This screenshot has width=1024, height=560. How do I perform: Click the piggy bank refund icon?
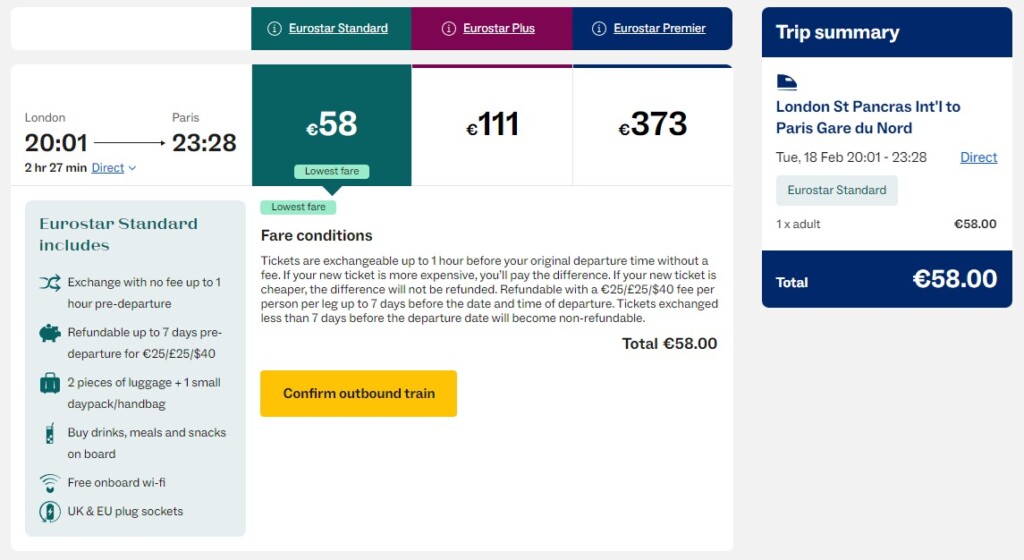[x=50, y=333]
